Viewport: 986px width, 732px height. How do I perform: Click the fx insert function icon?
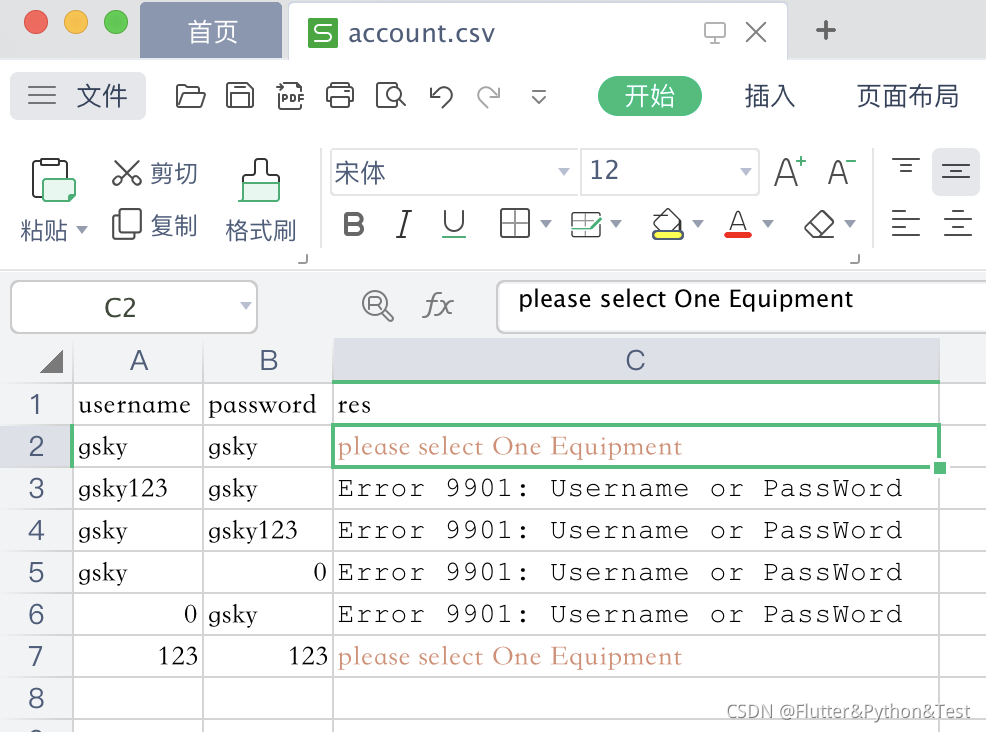coord(438,306)
